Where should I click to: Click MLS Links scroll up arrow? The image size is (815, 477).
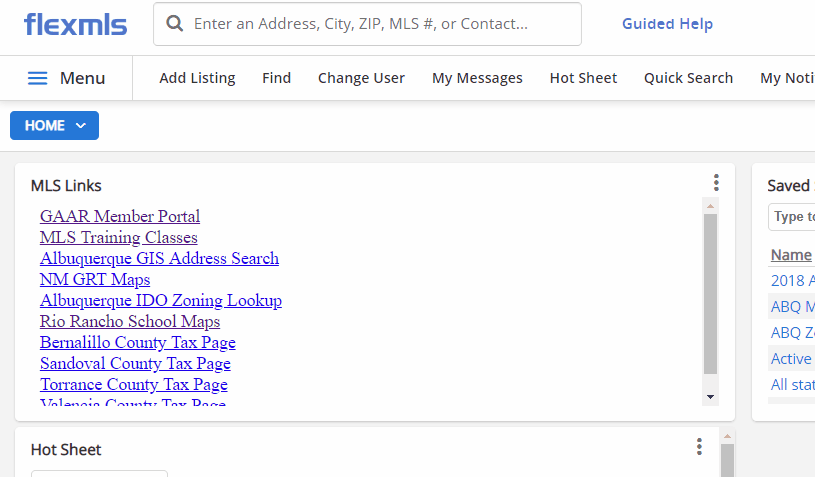click(711, 206)
